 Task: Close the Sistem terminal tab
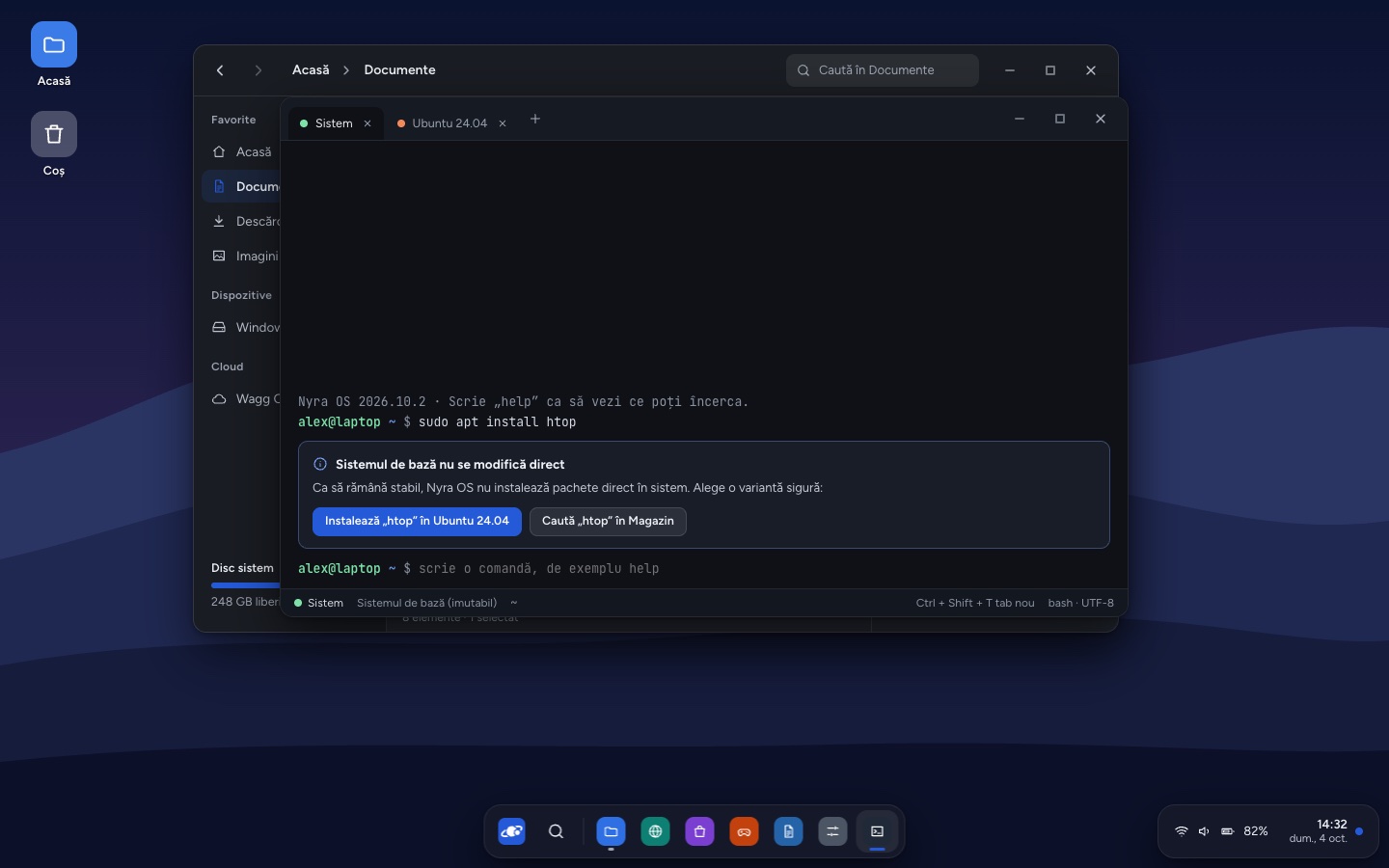click(x=368, y=123)
